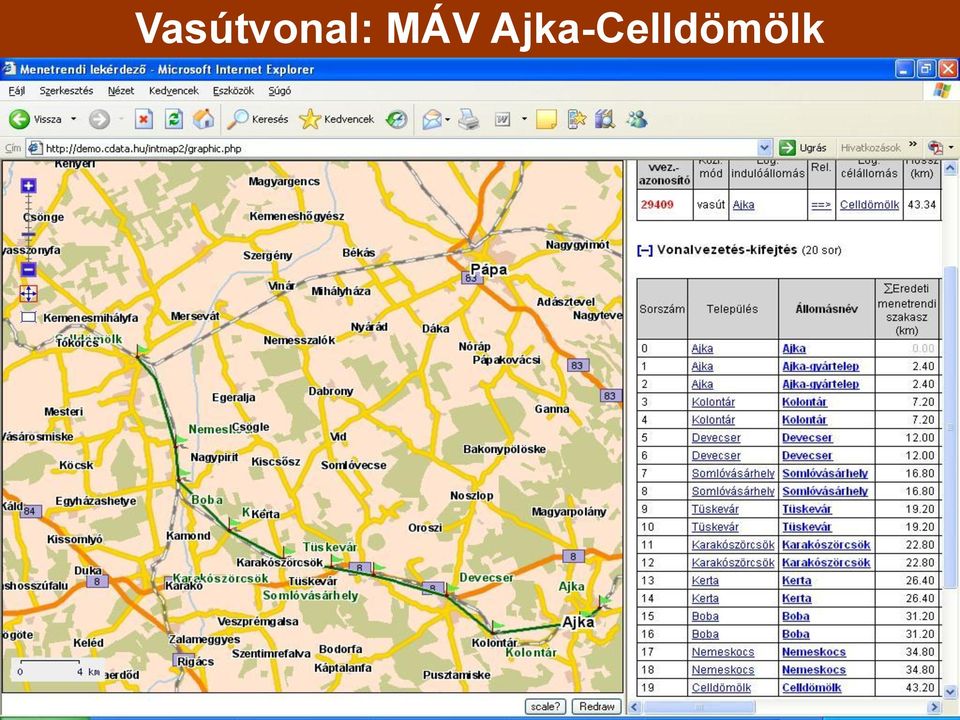Click the Ugrás go button
Screen dimensions: 960x720
804,148
